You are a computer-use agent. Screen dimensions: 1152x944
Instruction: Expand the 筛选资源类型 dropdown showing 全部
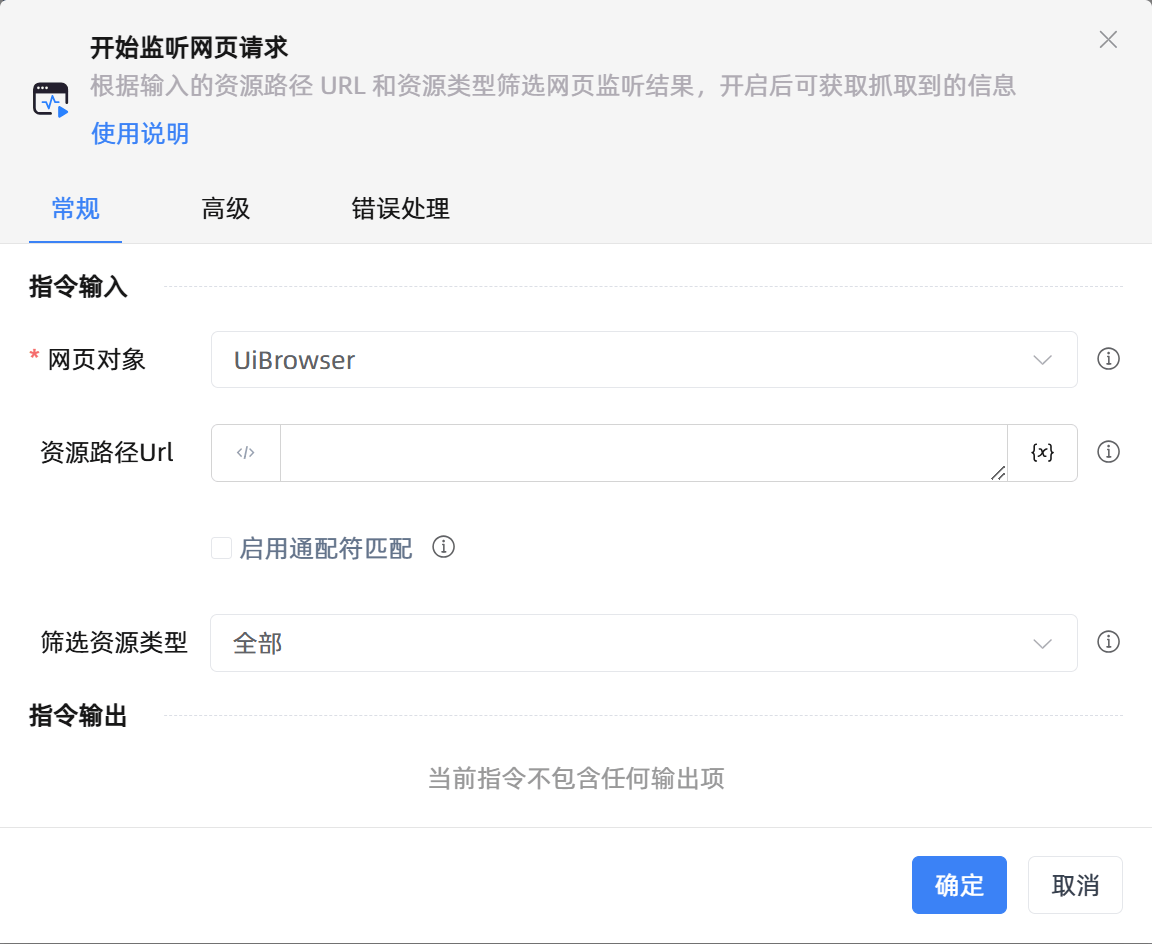pos(644,643)
